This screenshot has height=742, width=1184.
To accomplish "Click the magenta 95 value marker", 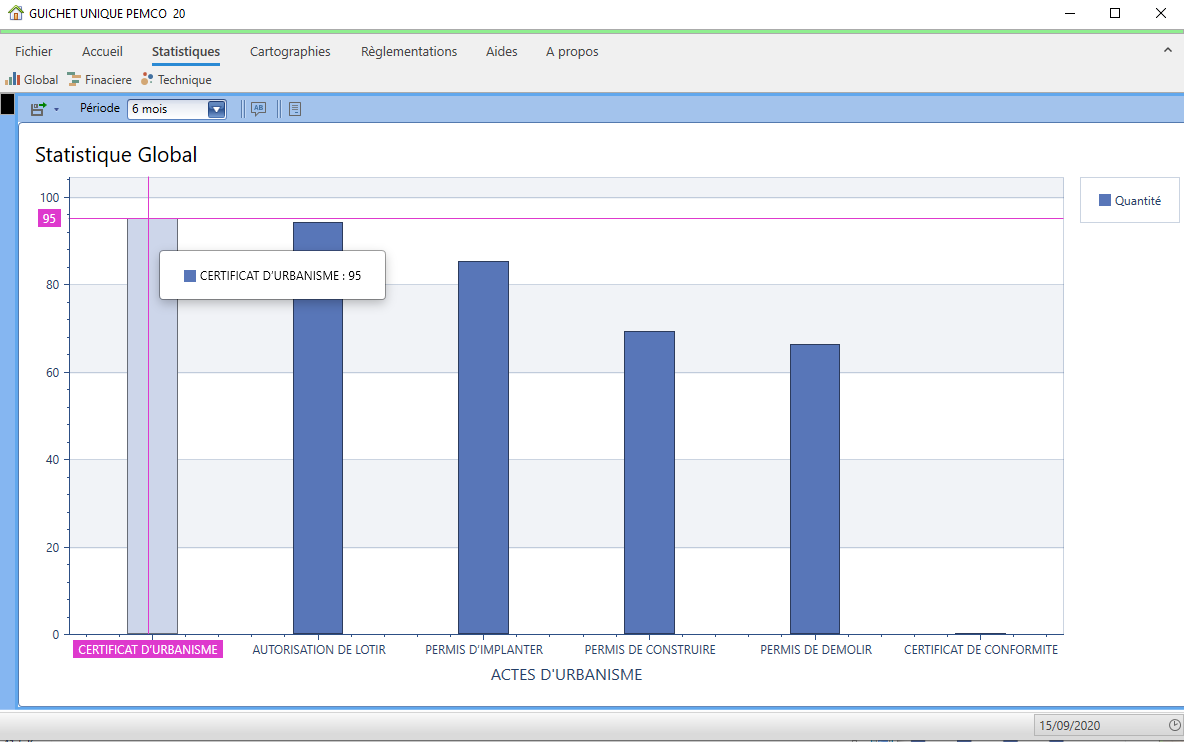I will (x=49, y=219).
